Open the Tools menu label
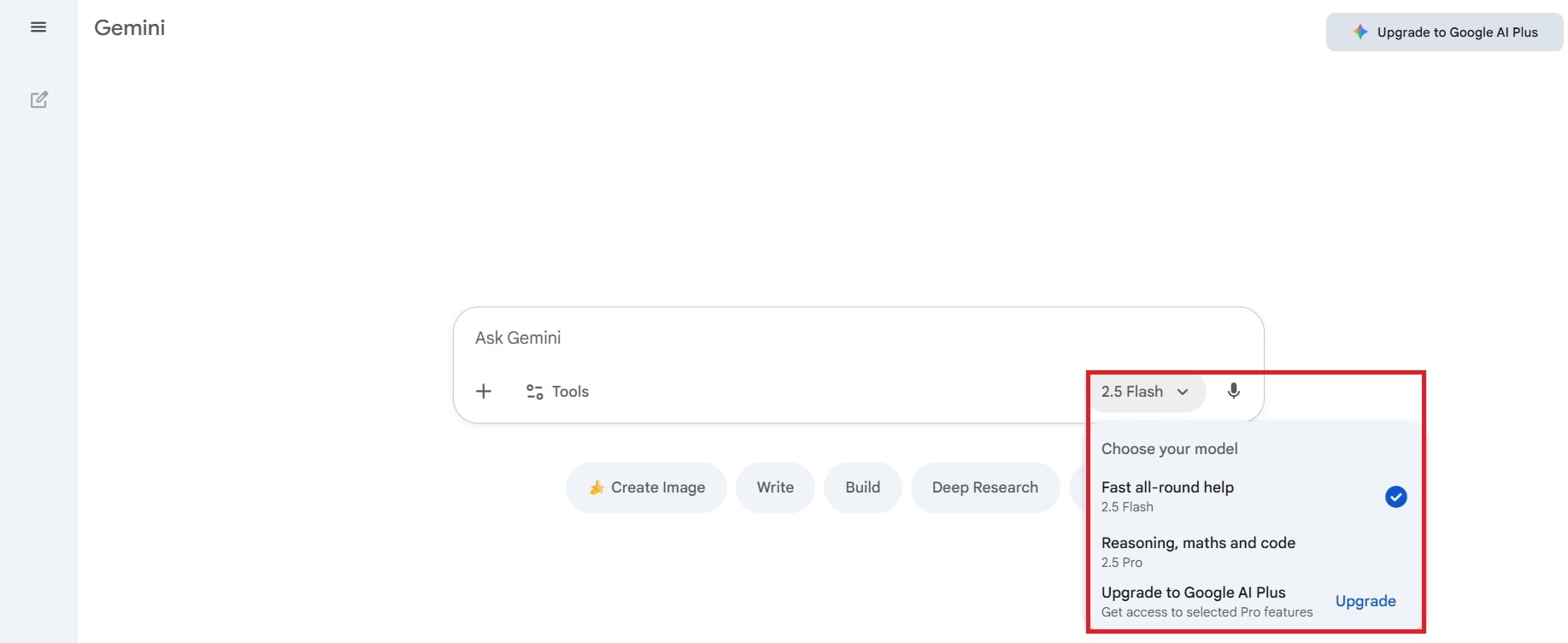The width and height of the screenshot is (1568, 643). 570,392
